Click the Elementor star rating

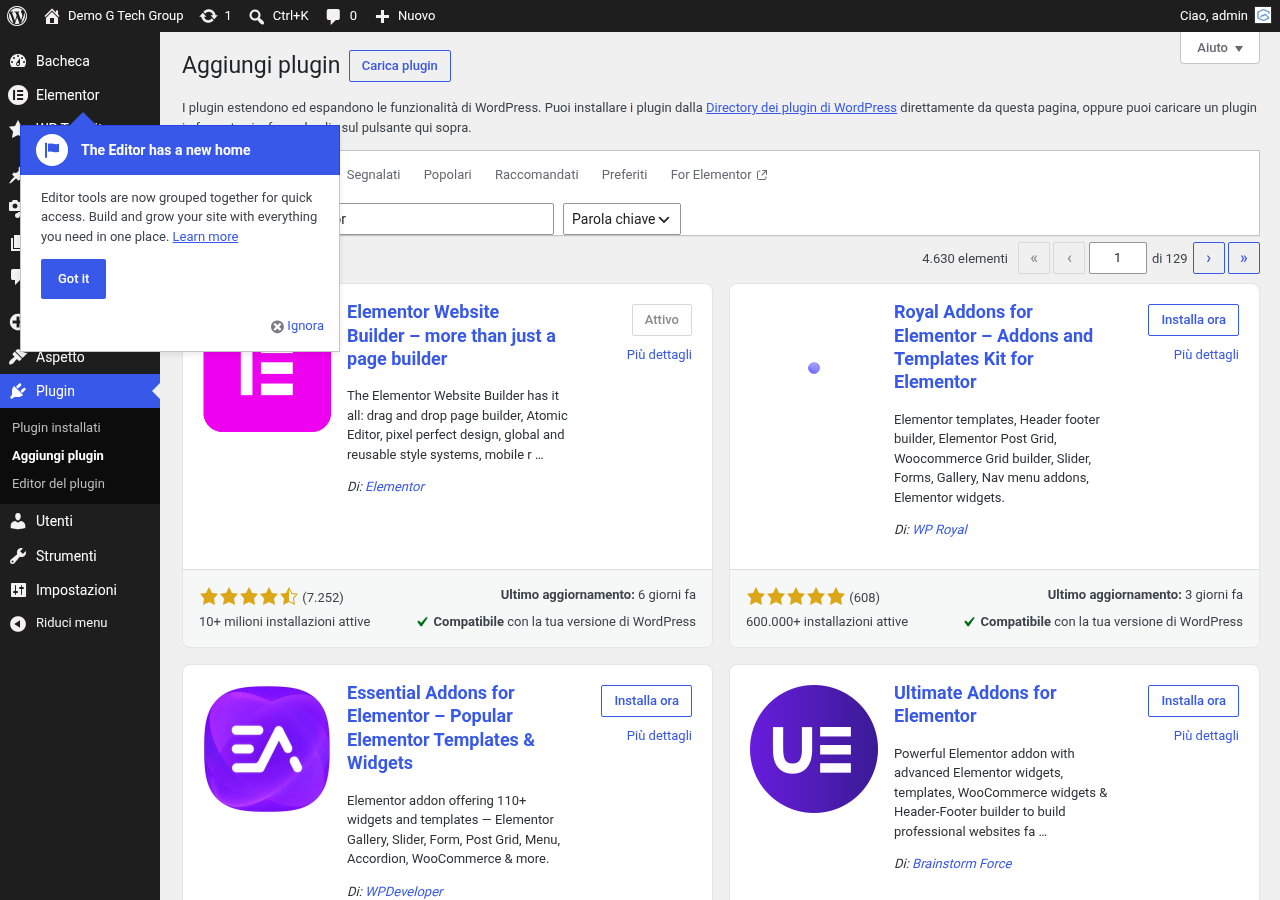coord(249,597)
